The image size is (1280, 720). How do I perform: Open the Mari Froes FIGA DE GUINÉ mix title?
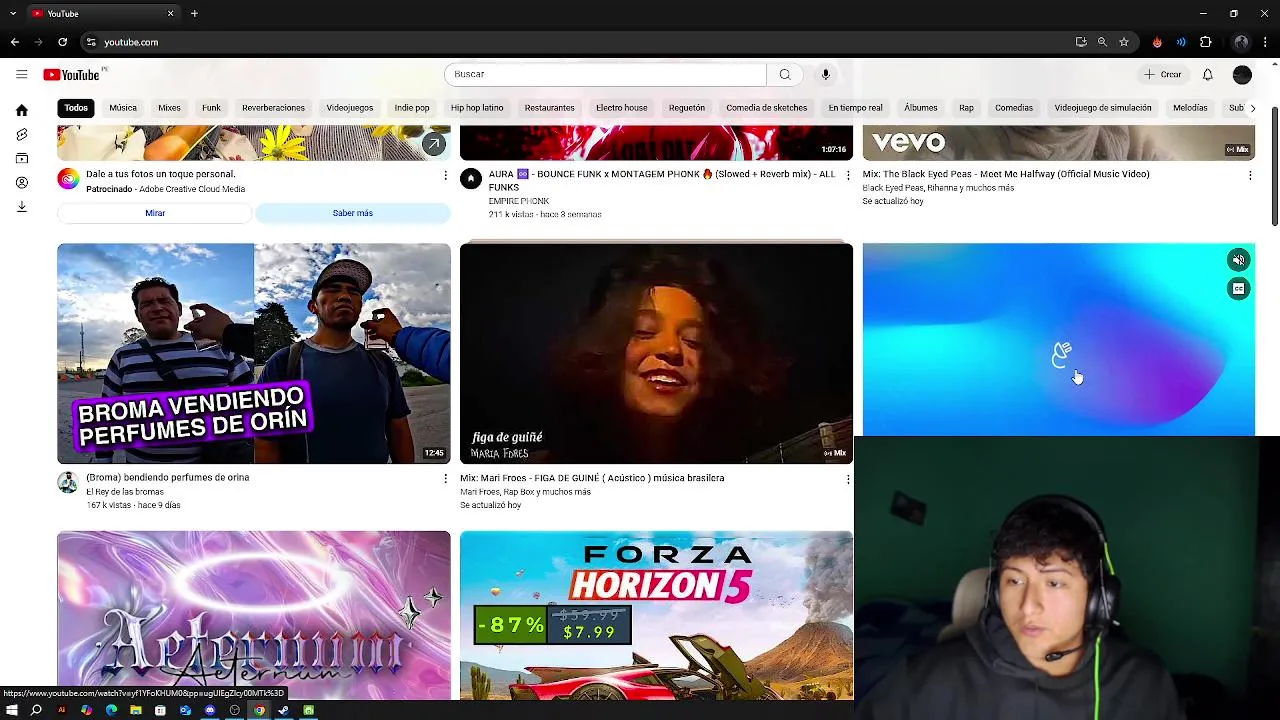coord(592,478)
